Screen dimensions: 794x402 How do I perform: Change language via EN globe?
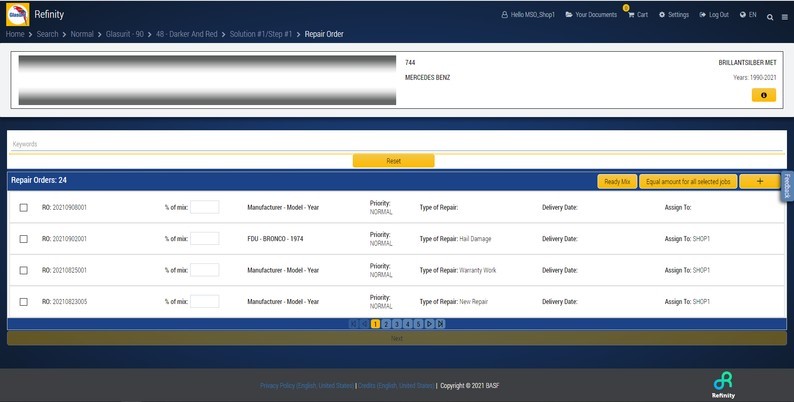click(748, 15)
